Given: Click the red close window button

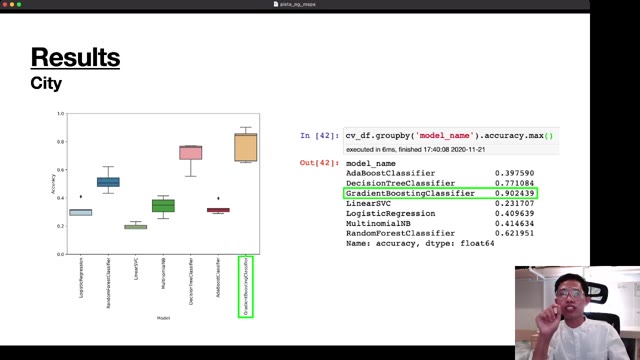Looking at the screenshot, I should coord(5,4).
